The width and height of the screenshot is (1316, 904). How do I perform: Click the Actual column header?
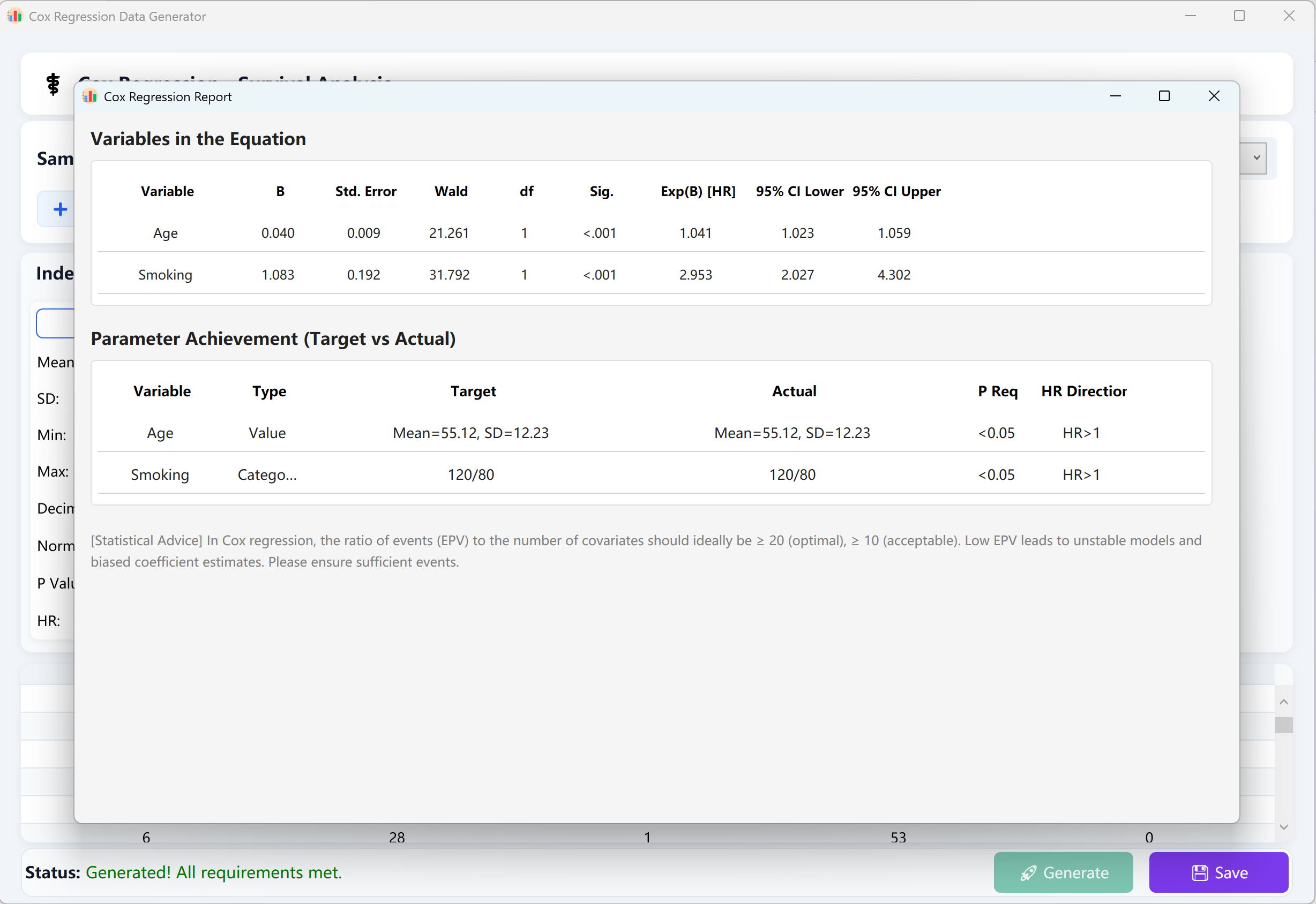click(x=794, y=391)
